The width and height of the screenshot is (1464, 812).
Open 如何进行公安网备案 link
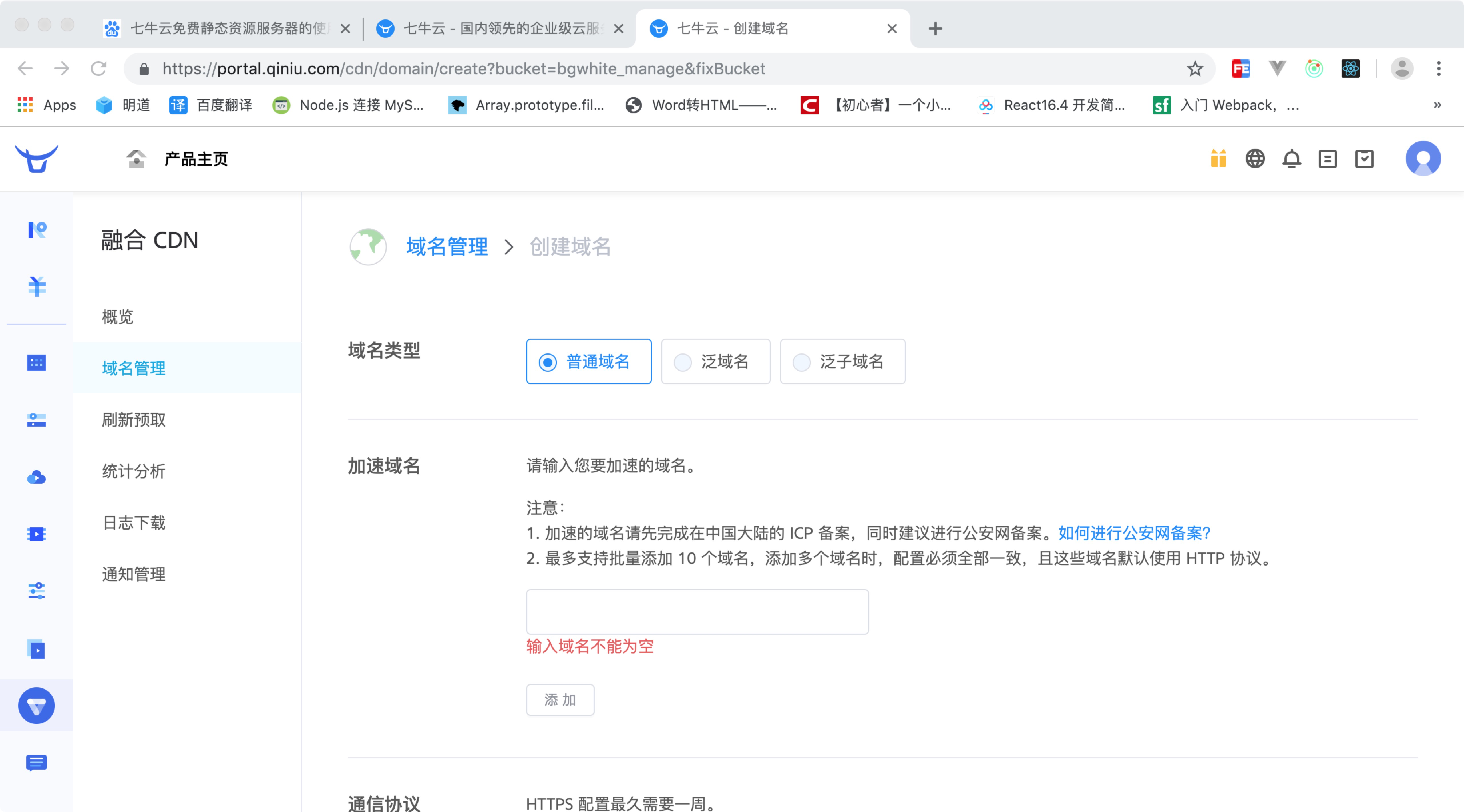pos(1134,533)
